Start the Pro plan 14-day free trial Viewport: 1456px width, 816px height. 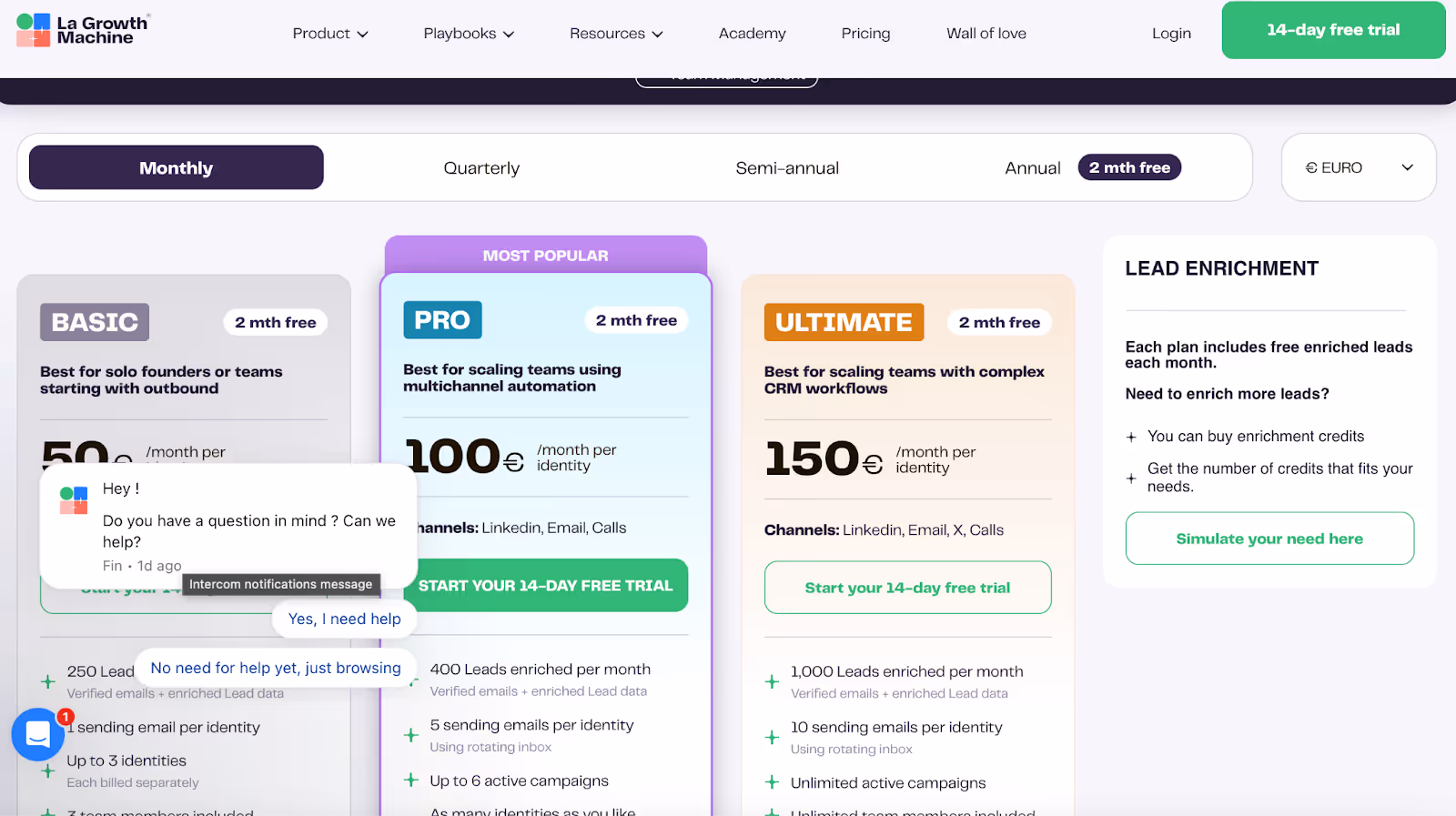545,586
